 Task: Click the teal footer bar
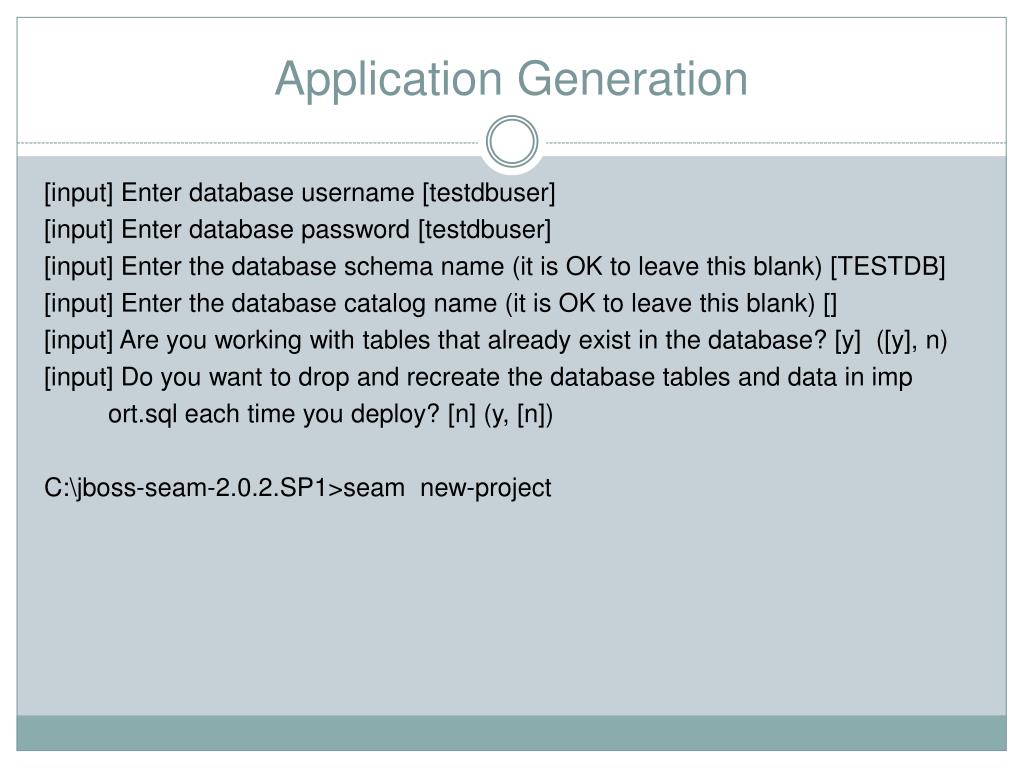tap(511, 733)
